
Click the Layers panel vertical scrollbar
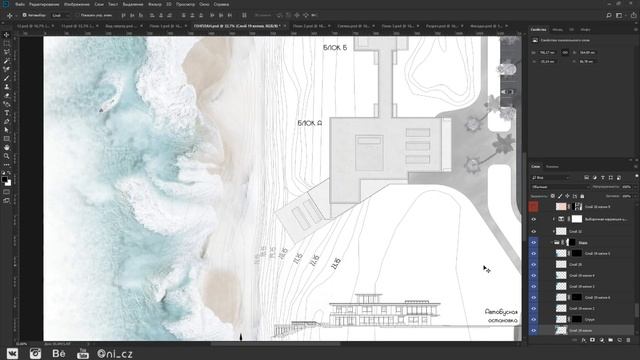[637, 310]
